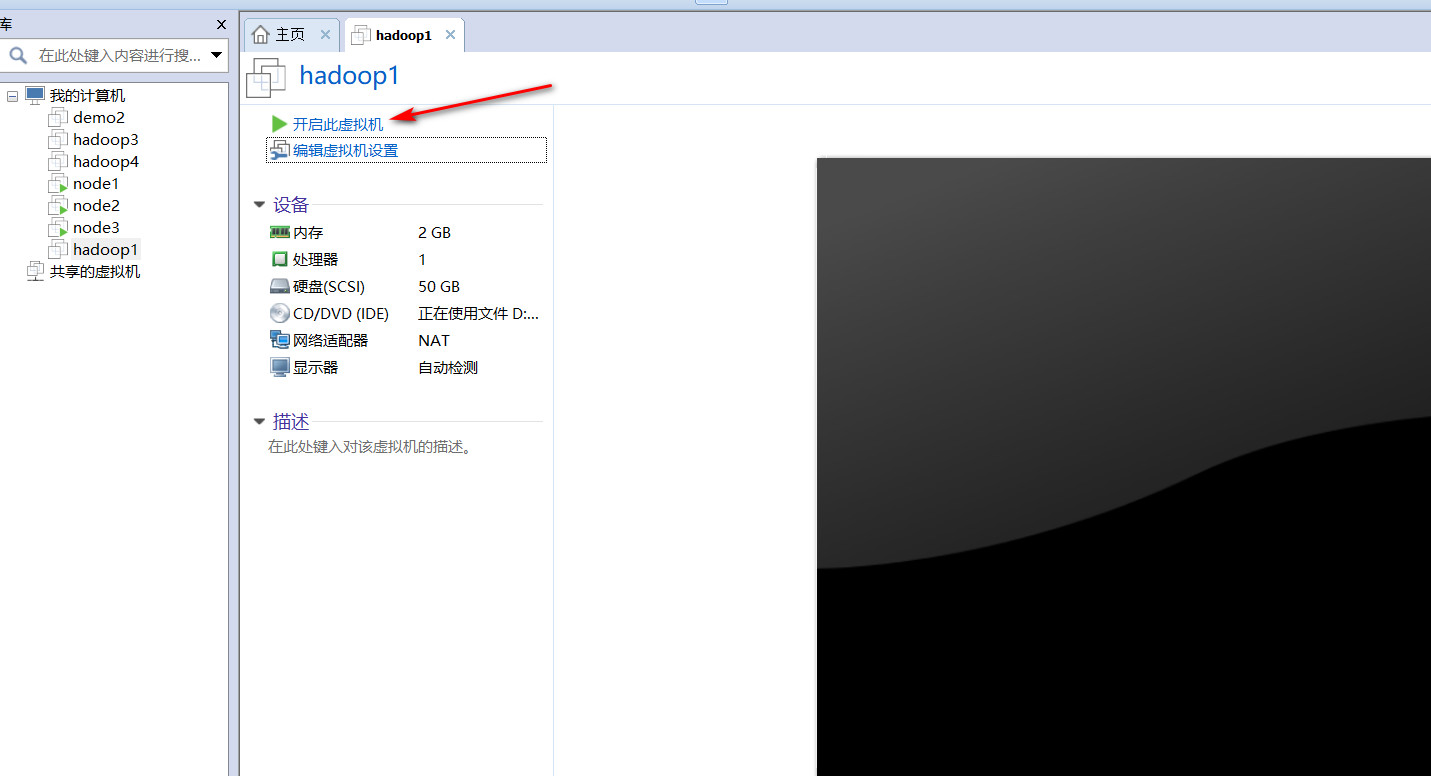Select the hadoop1 tab
Screen dimensions: 1431x776
pyautogui.click(x=403, y=35)
